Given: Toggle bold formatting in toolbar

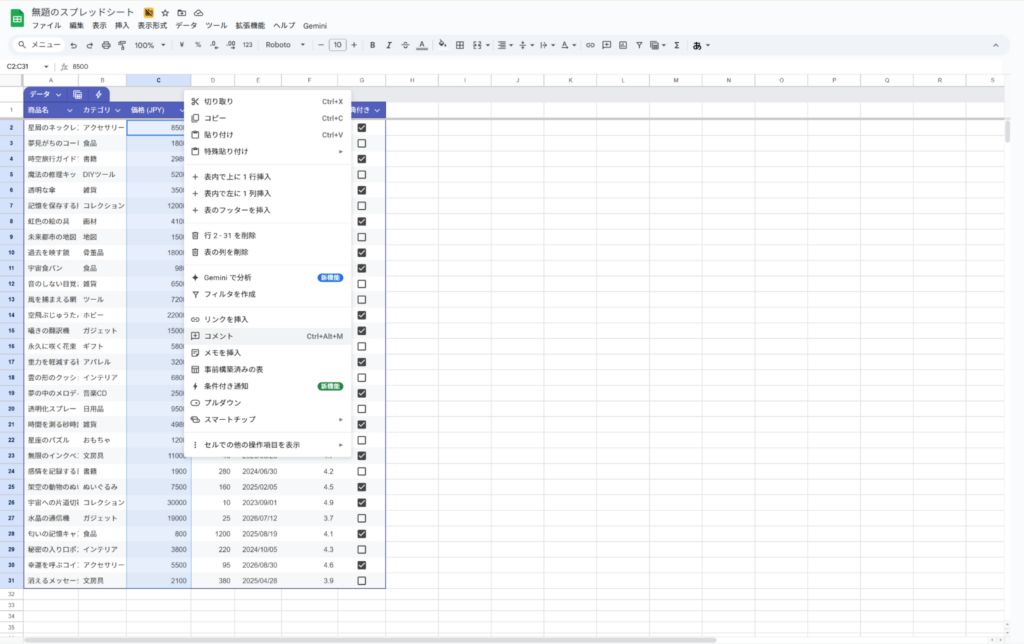Looking at the screenshot, I should coord(372,45).
